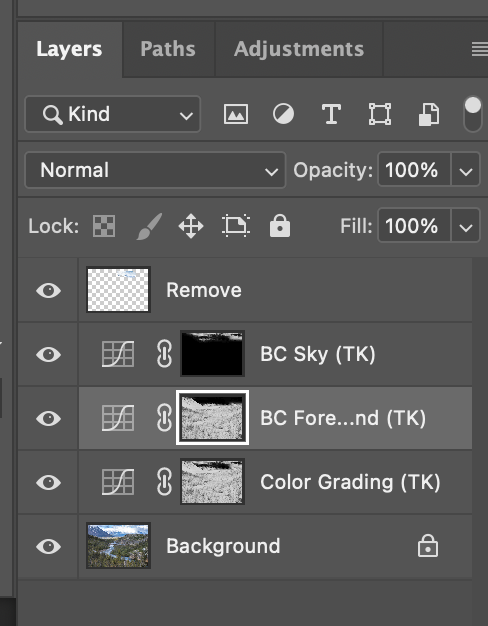Filter for shape layers icon
The image size is (488, 626).
point(380,114)
